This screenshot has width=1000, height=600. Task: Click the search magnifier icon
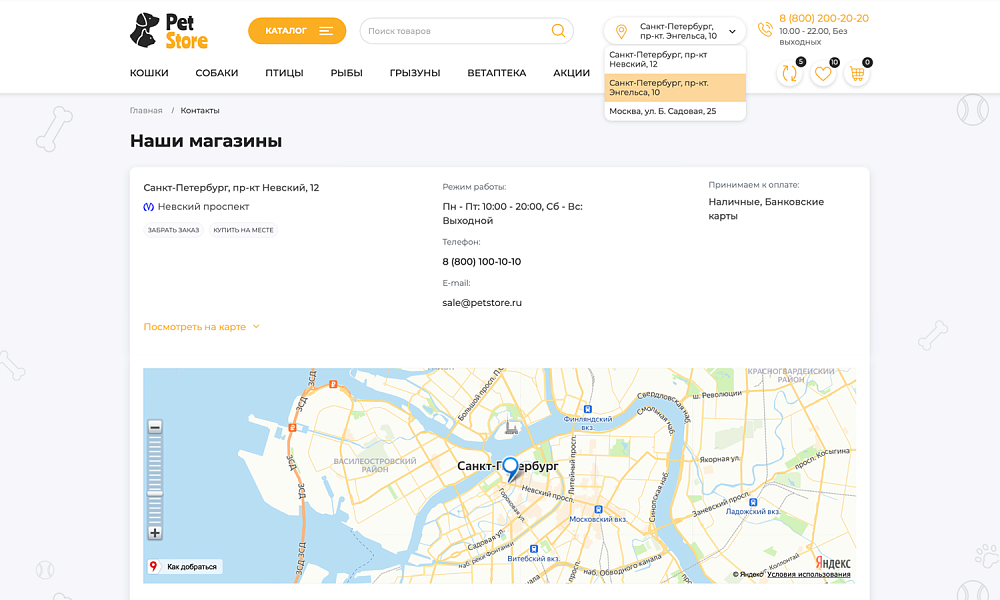click(558, 31)
